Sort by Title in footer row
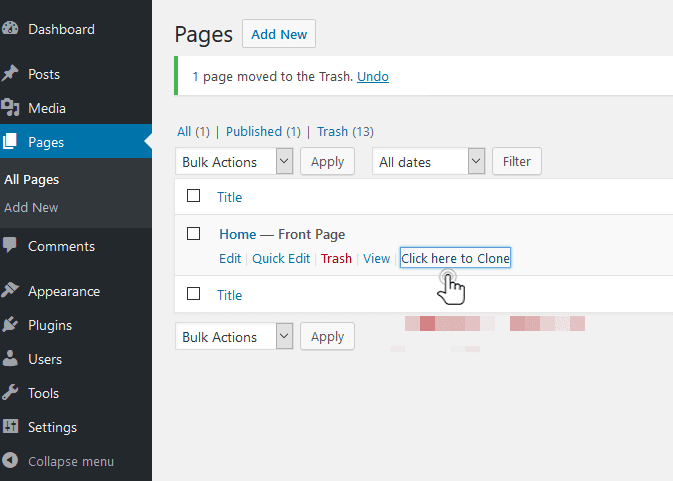 (230, 295)
